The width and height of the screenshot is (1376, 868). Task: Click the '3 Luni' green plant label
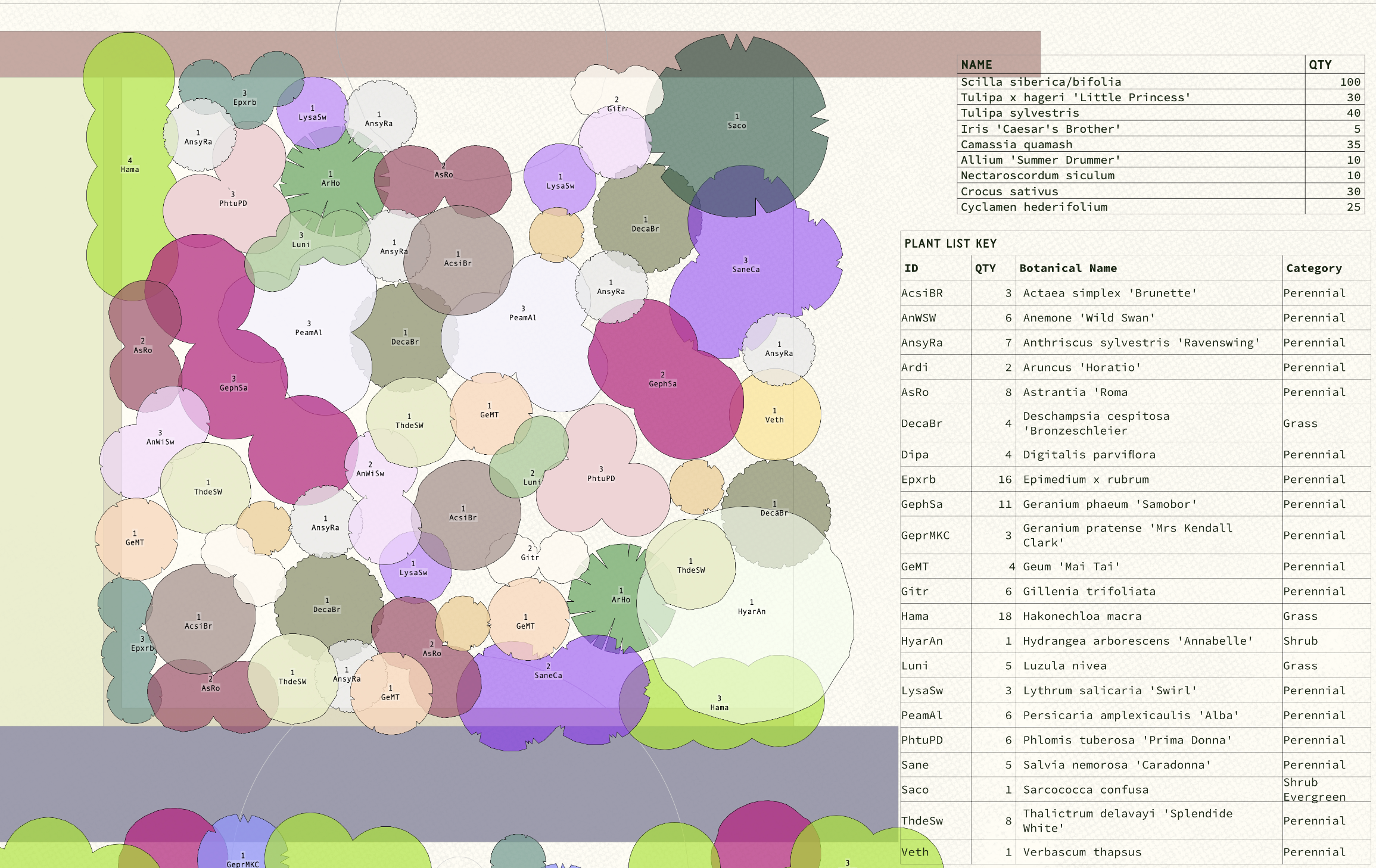(301, 240)
